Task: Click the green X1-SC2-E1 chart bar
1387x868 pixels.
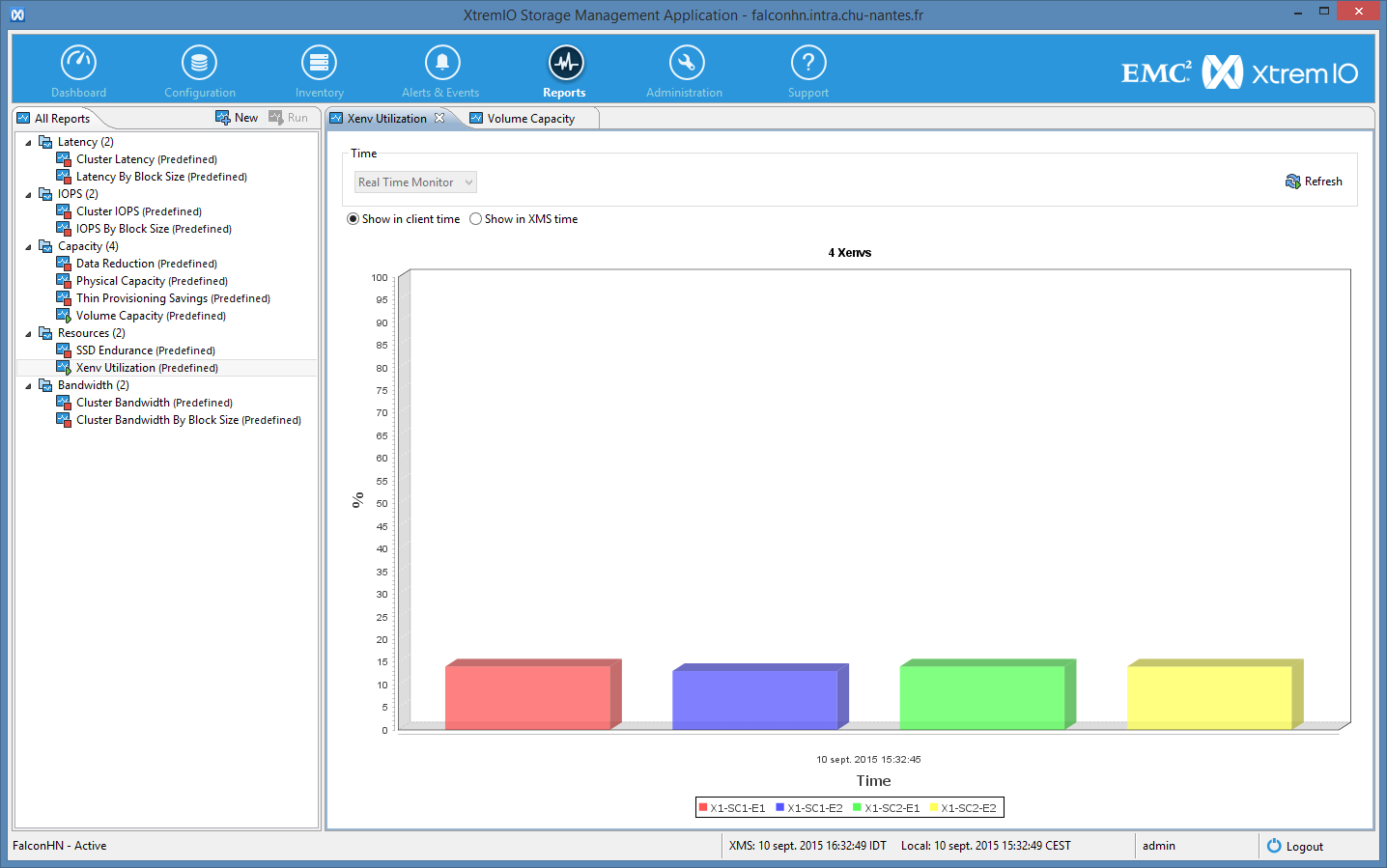Action: tap(987, 695)
